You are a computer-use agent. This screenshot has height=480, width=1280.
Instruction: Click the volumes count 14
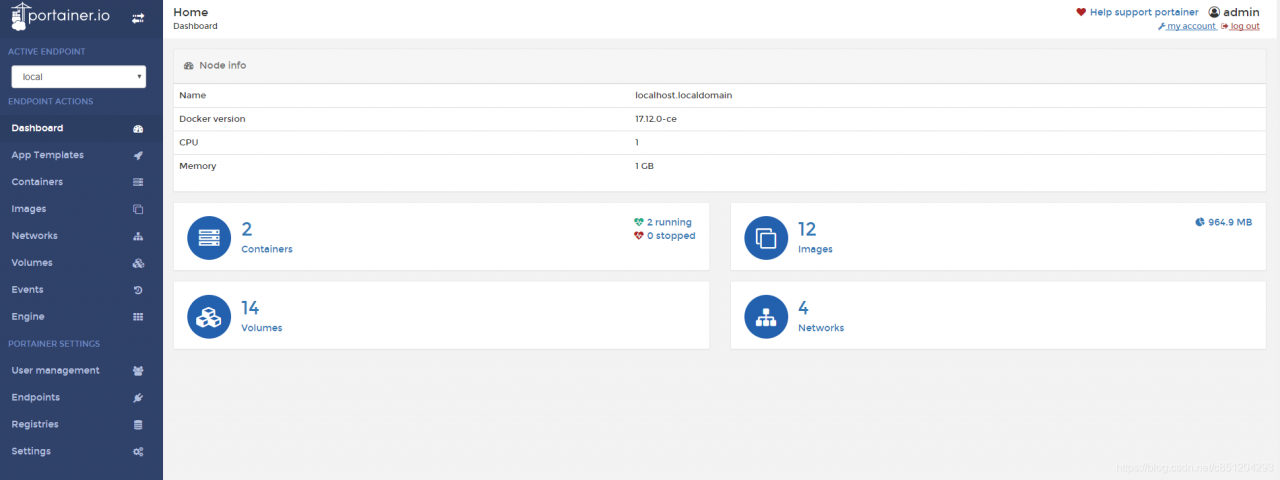click(x=250, y=308)
